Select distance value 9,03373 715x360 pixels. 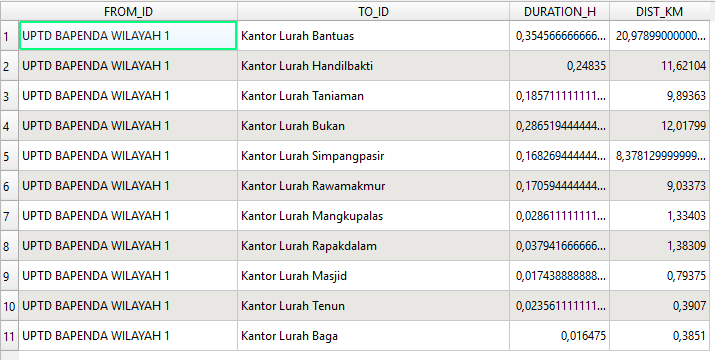659,186
